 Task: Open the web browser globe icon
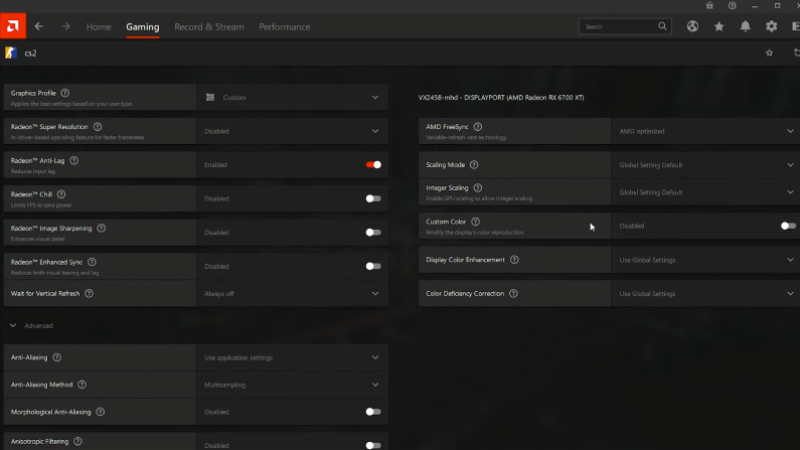coord(692,27)
